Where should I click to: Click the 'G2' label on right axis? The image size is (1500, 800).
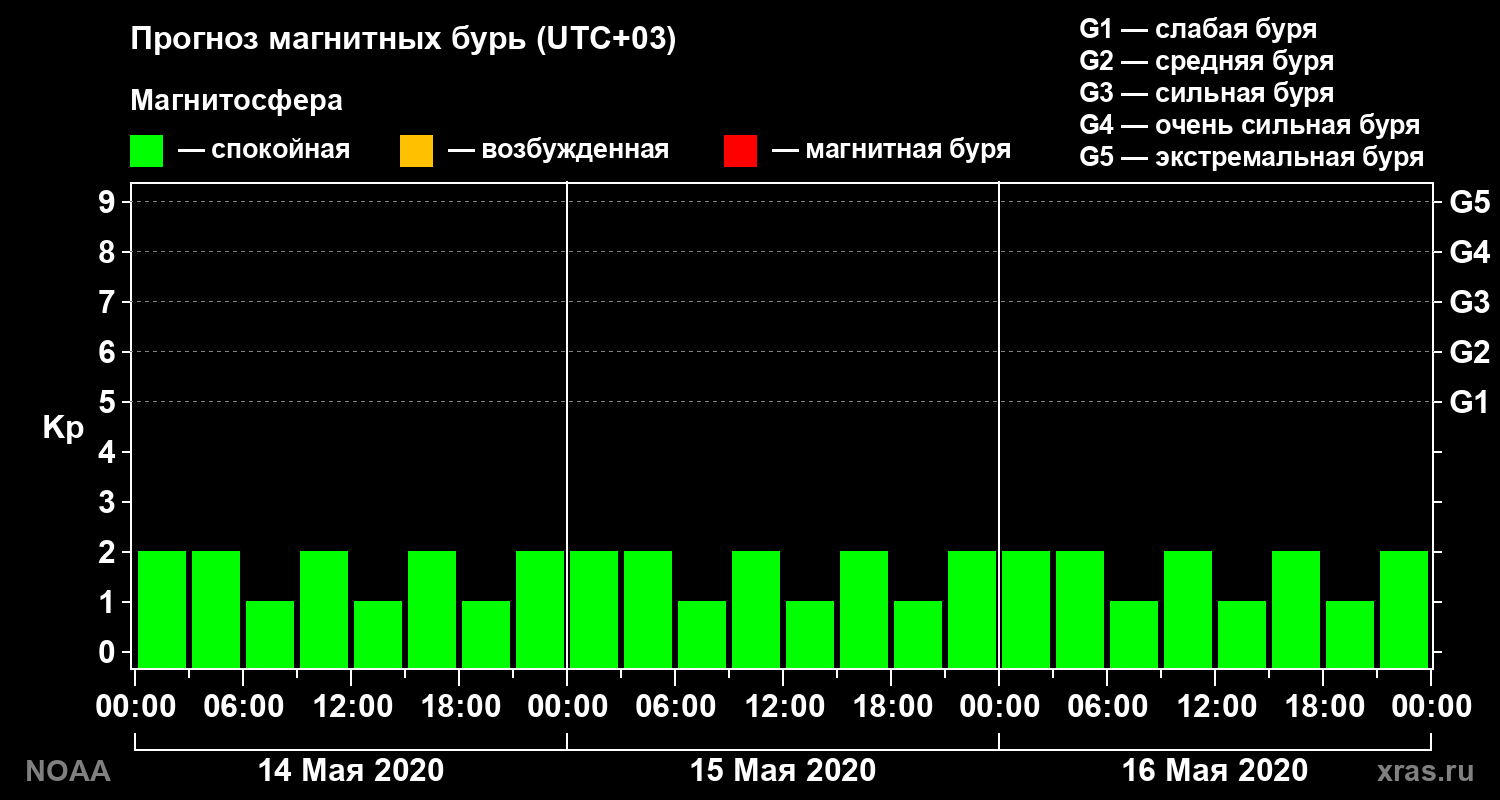pos(1469,352)
